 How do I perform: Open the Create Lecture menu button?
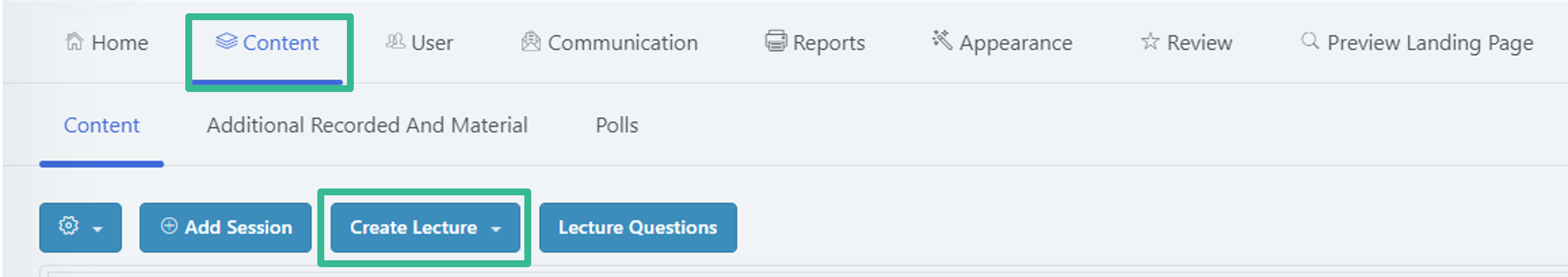click(425, 227)
